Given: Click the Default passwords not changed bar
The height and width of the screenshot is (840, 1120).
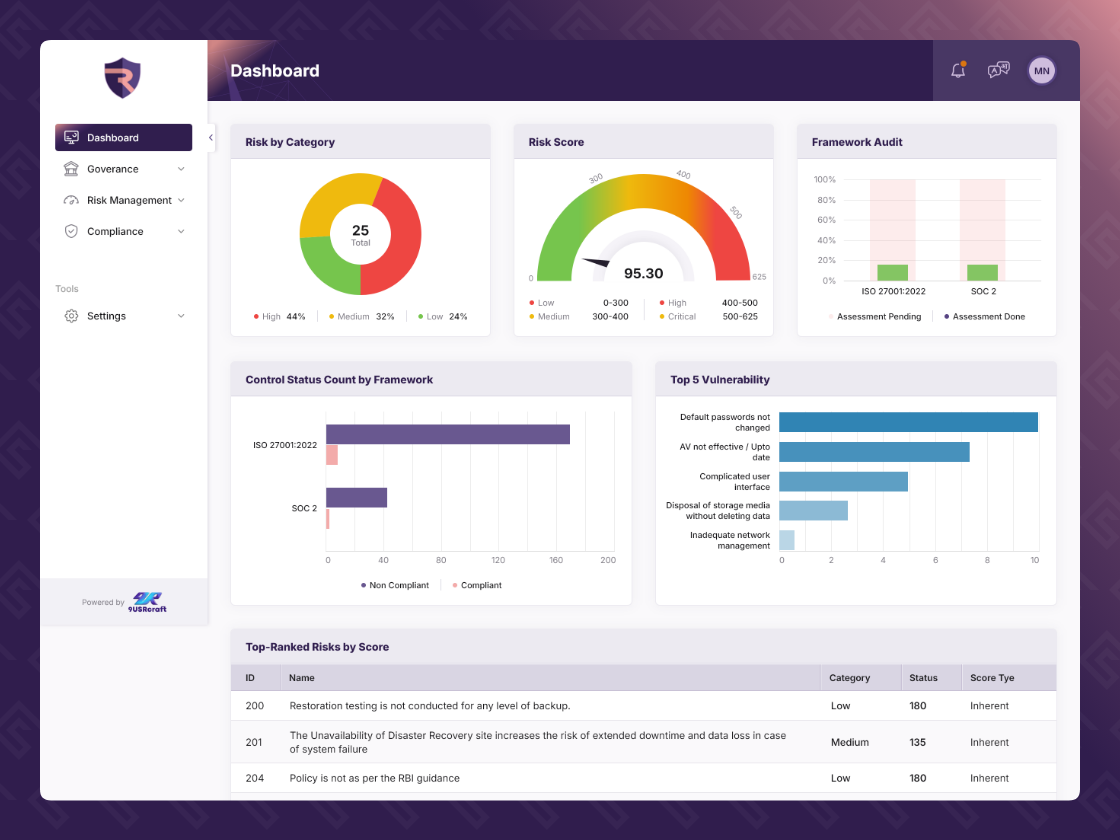Looking at the screenshot, I should point(908,422).
